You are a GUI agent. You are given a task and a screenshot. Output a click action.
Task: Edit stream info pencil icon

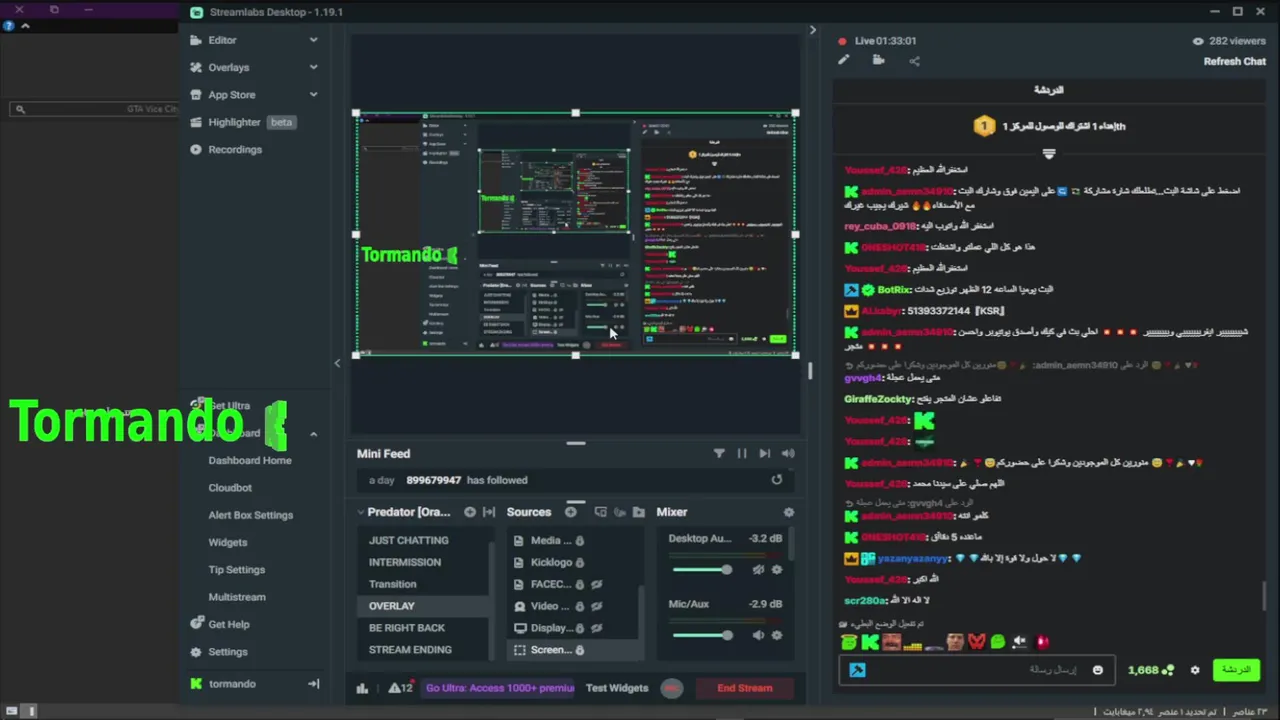pyautogui.click(x=844, y=60)
